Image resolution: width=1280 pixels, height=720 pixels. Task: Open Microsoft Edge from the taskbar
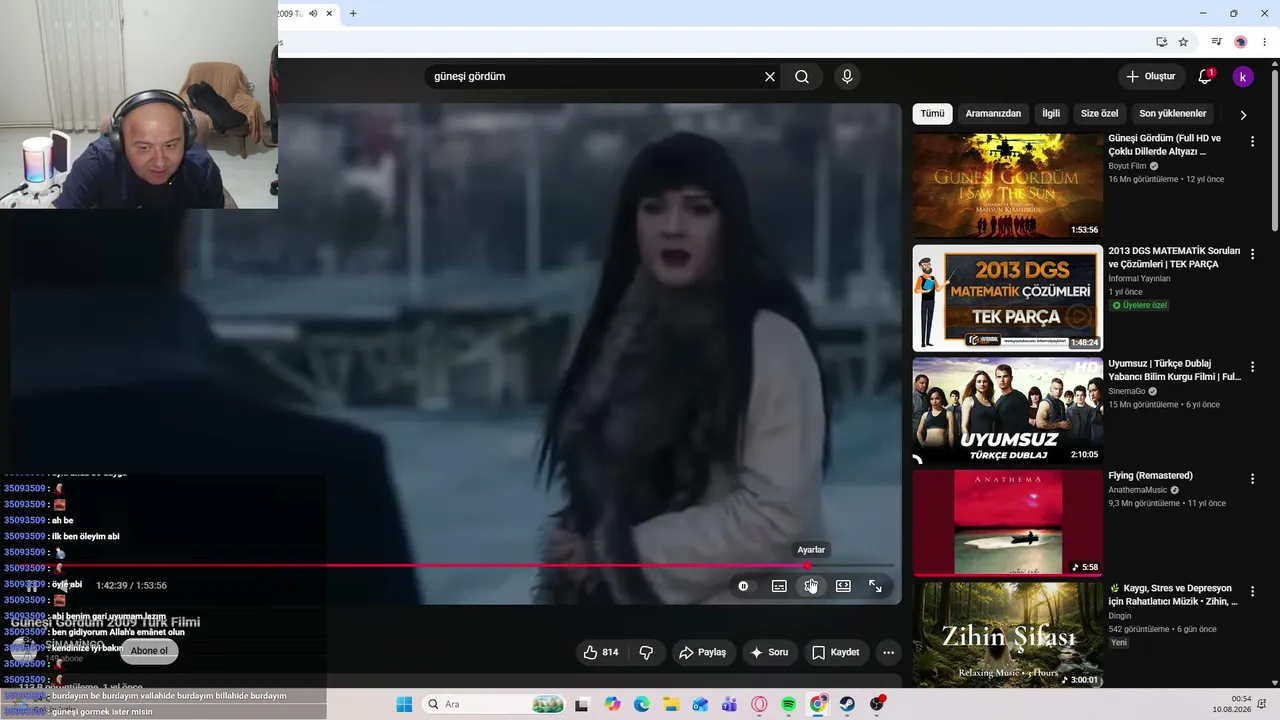click(641, 704)
